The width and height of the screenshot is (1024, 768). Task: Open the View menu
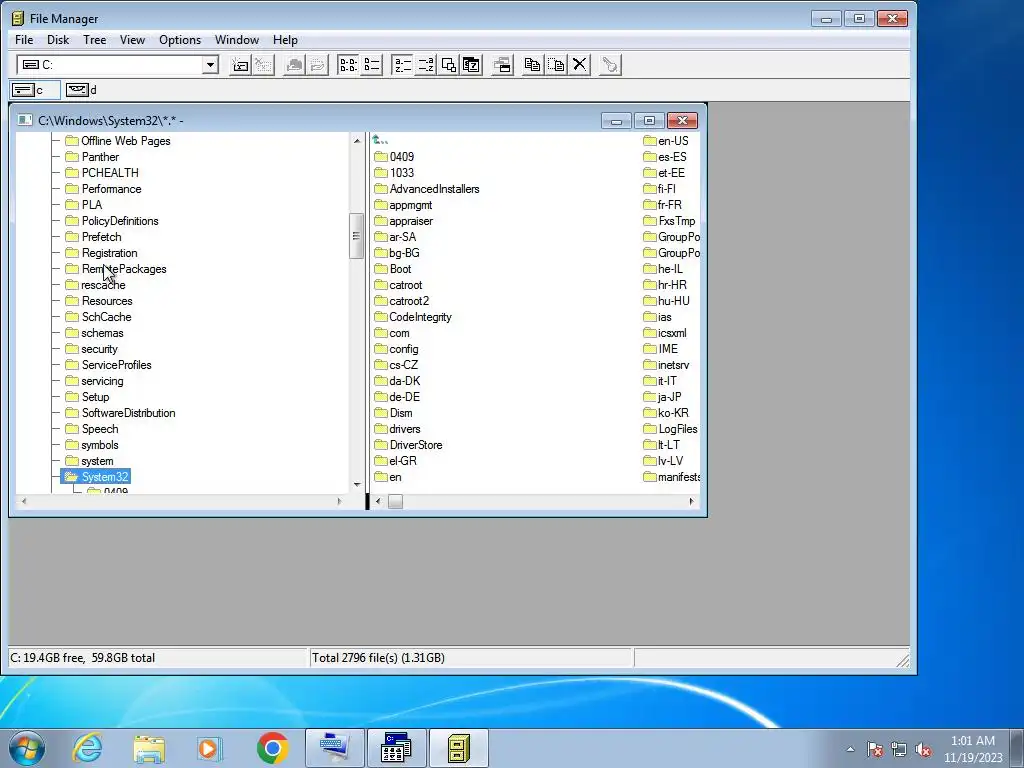(x=133, y=40)
